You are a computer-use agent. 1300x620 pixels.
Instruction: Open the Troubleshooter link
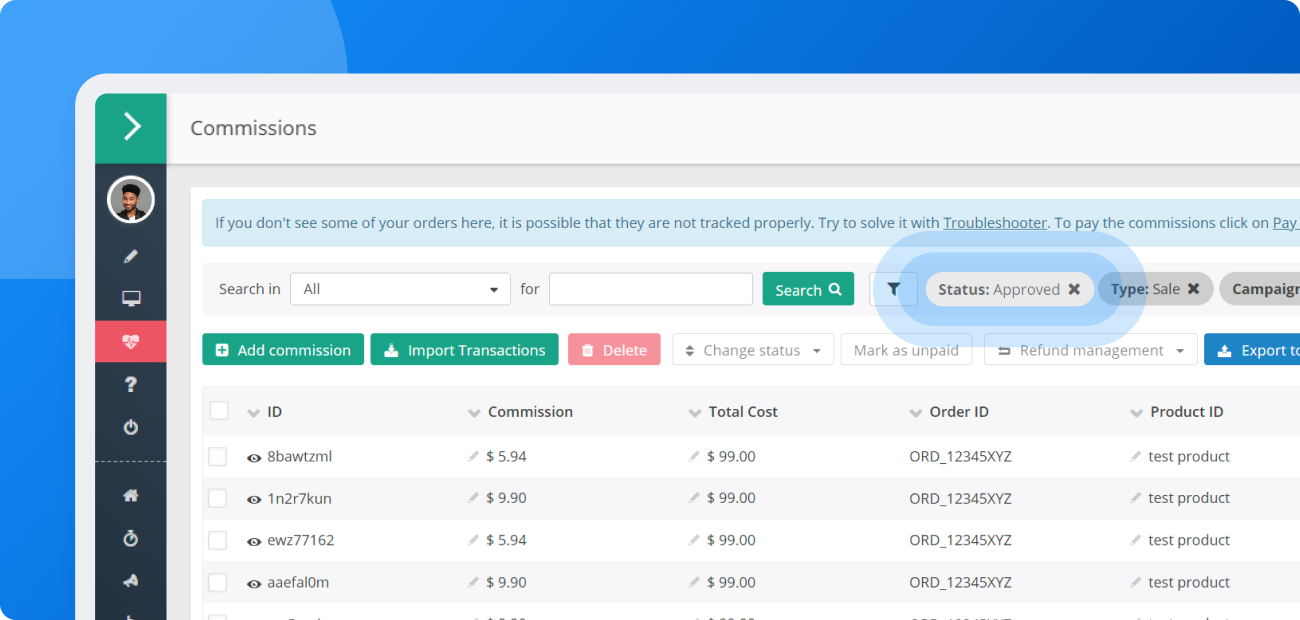(995, 222)
